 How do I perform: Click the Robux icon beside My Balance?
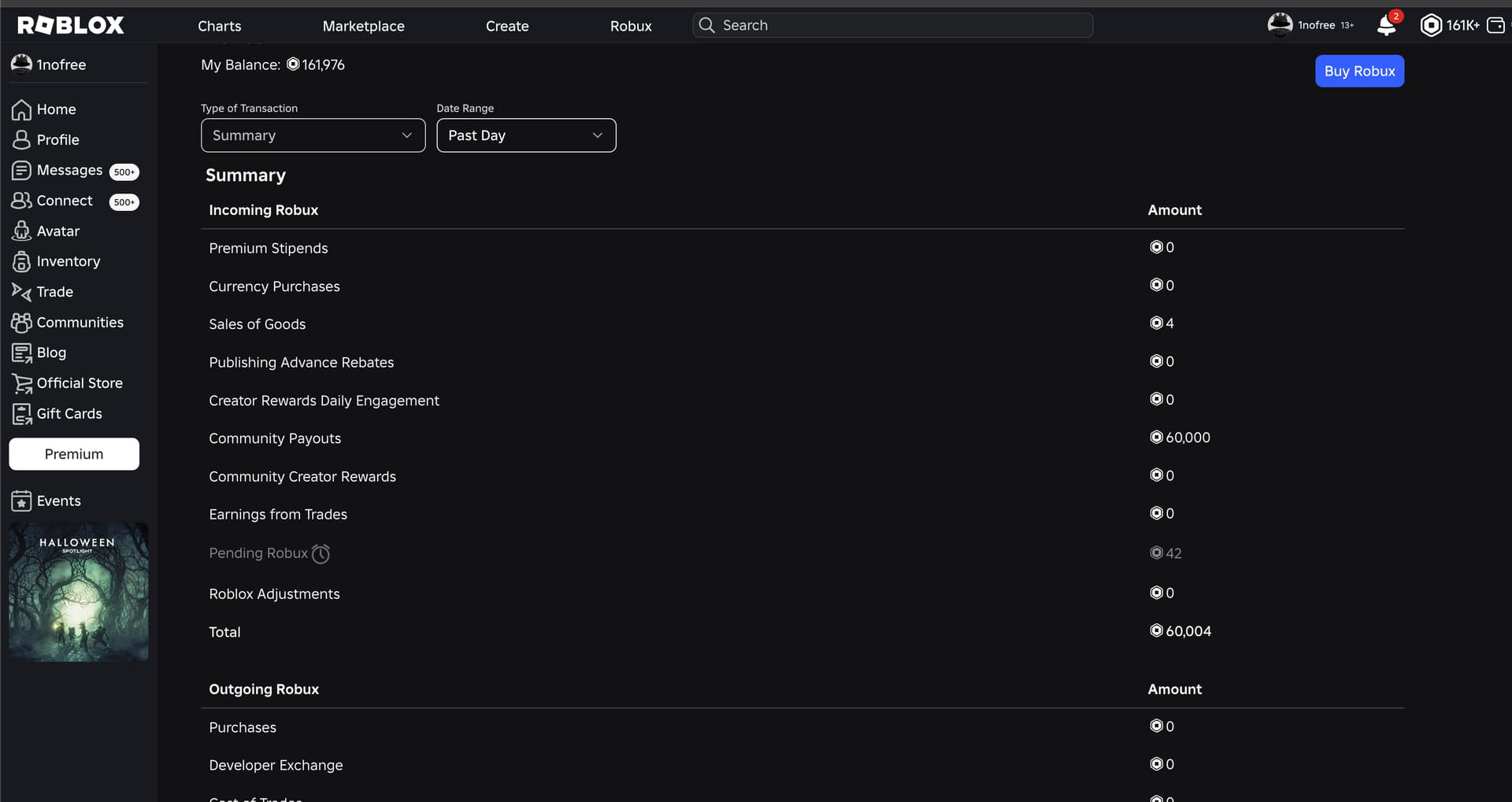[293, 65]
